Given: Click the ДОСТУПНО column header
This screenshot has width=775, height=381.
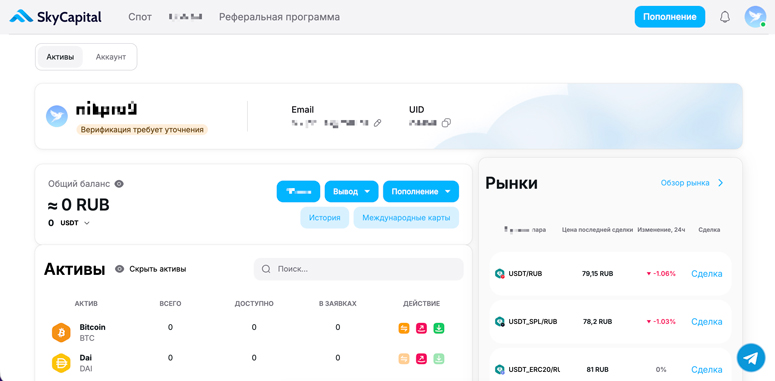Looking at the screenshot, I should click(x=254, y=303).
